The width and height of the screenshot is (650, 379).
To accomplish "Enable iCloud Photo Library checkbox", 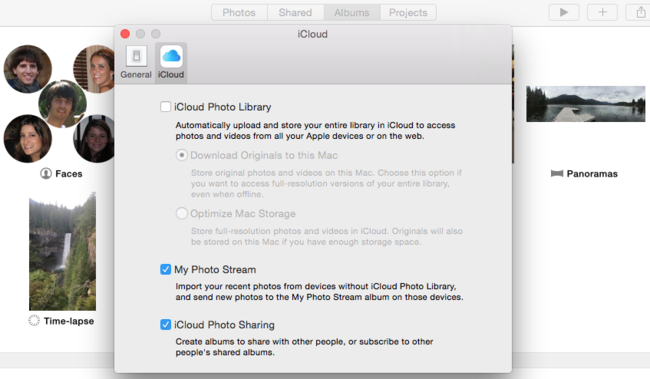I will pos(165,107).
